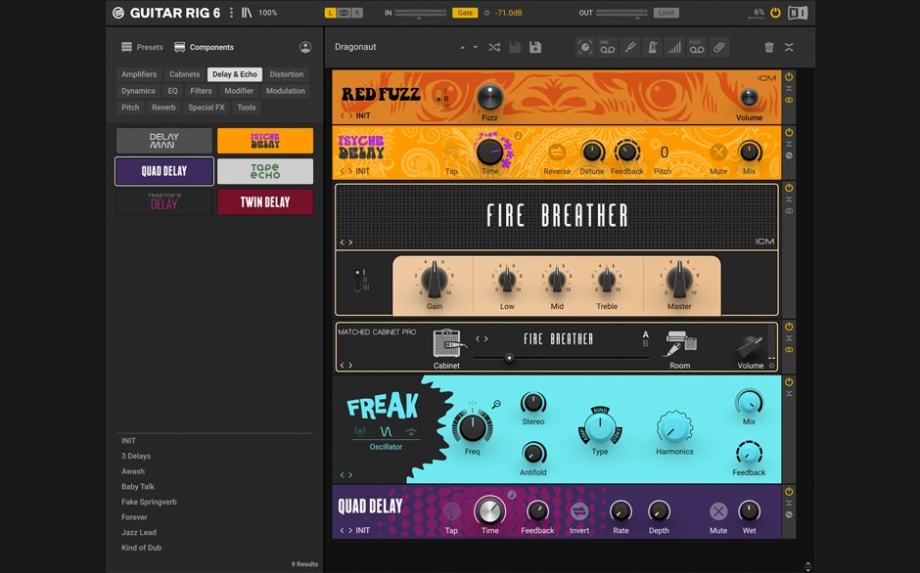The height and width of the screenshot is (573, 920).
Task: Toggle Red Fuzz power button
Action: [x=789, y=77]
